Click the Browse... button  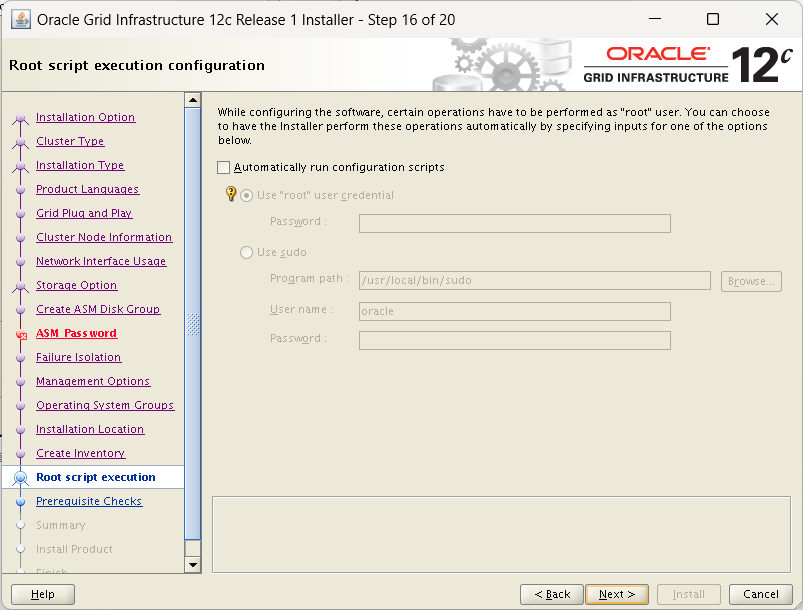(x=751, y=281)
